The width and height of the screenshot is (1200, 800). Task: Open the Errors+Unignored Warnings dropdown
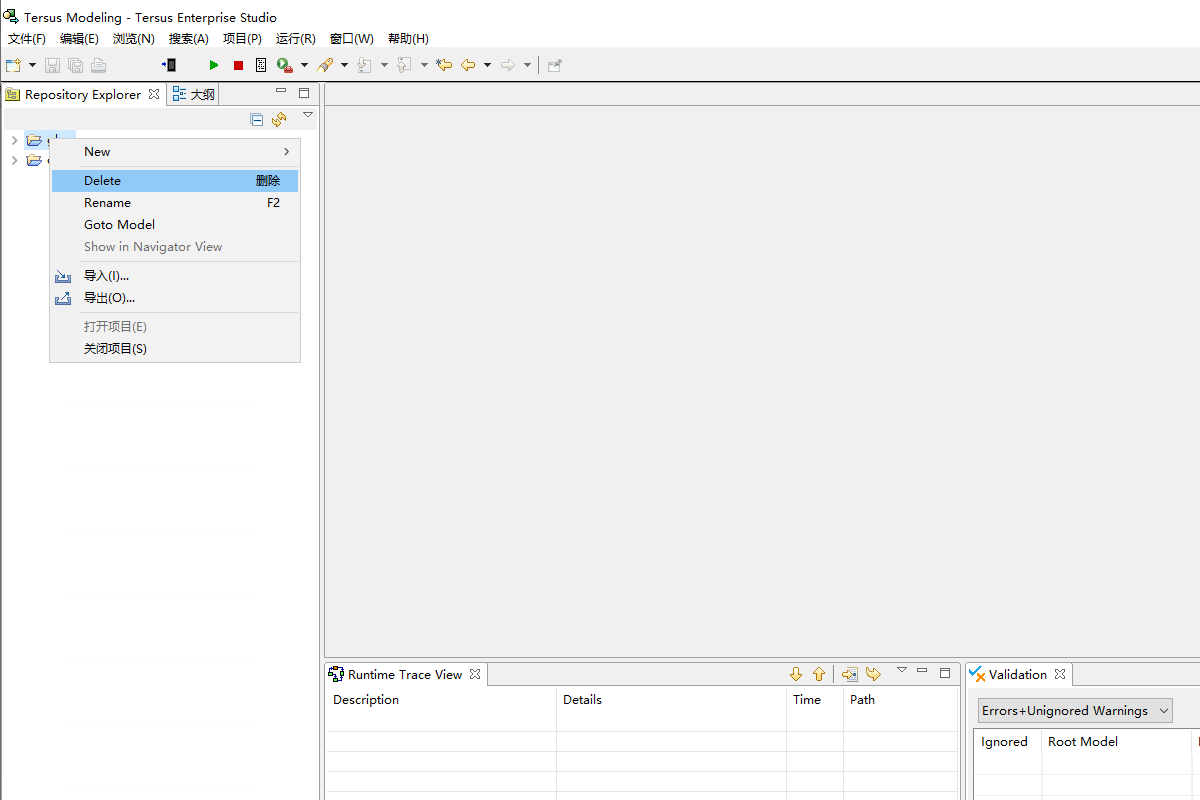[1075, 711]
